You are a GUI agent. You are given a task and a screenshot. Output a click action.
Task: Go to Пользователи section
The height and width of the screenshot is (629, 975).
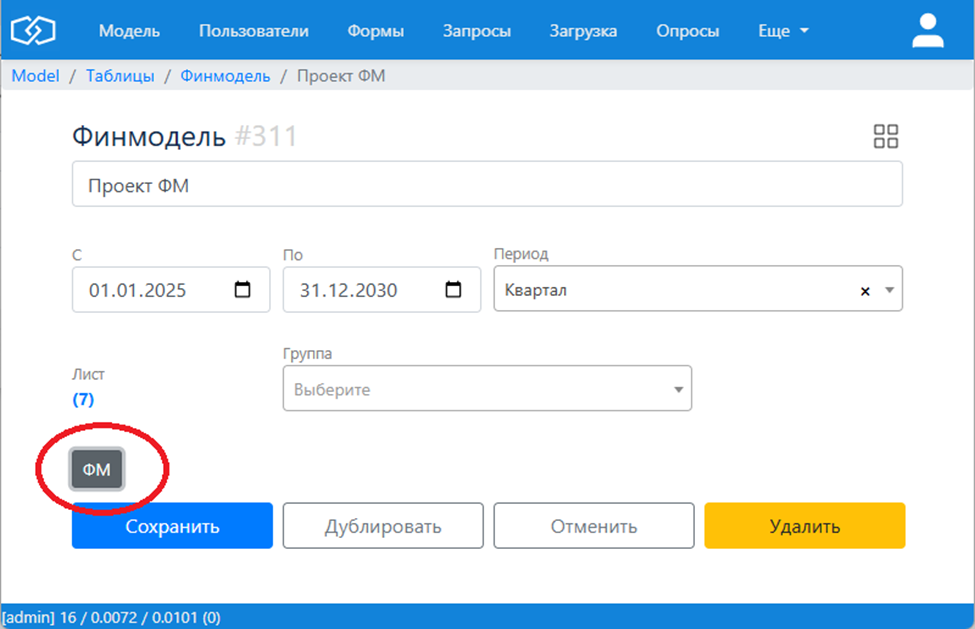coord(254,31)
